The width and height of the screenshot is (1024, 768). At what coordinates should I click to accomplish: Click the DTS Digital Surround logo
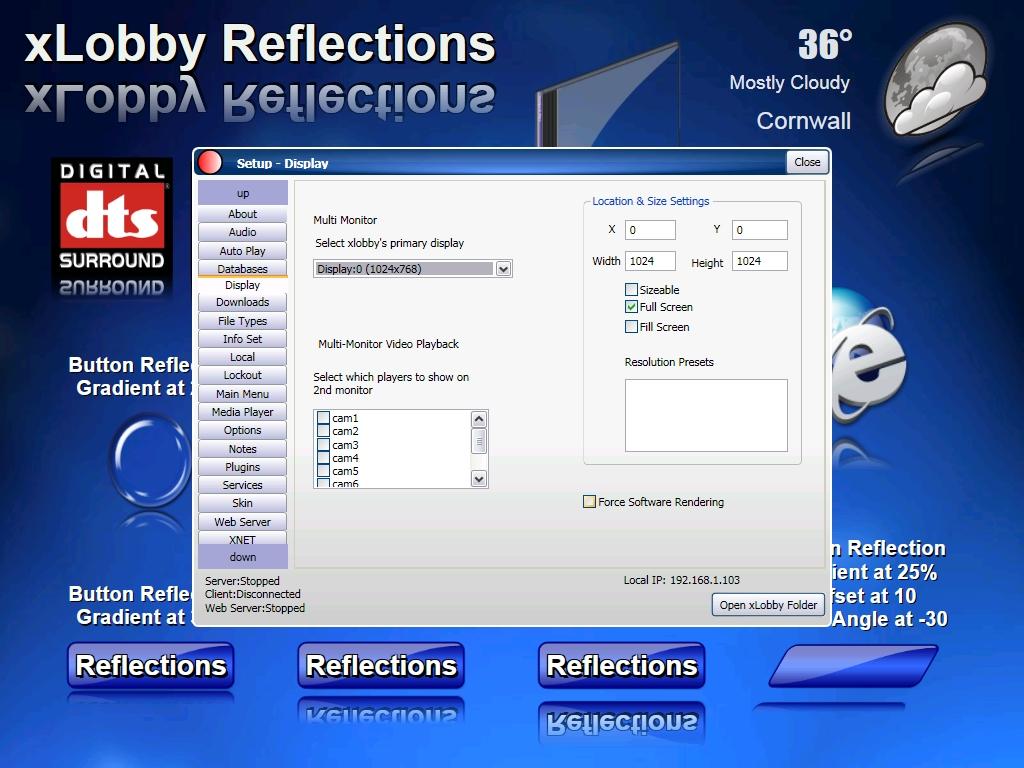[112, 228]
